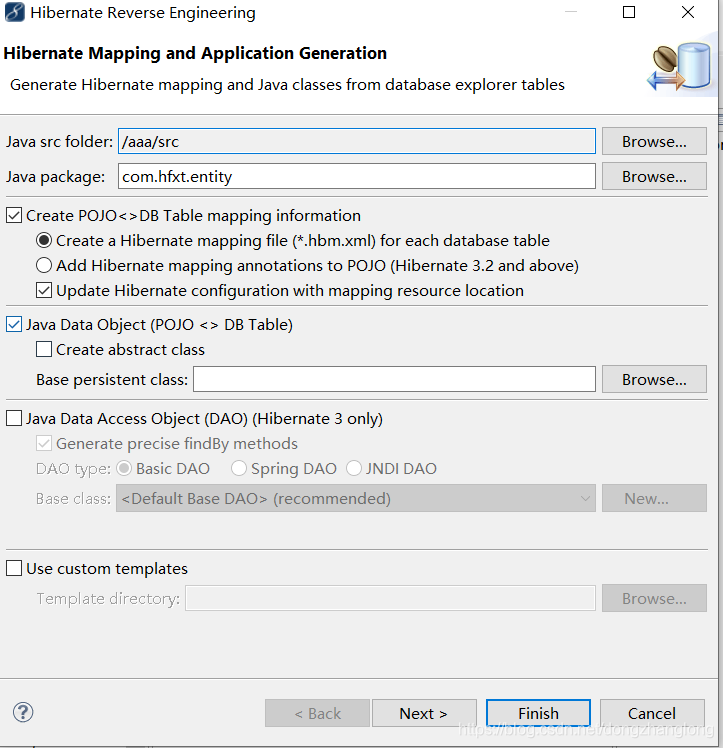
Task: Browse for Base persistent class
Action: [x=654, y=379]
